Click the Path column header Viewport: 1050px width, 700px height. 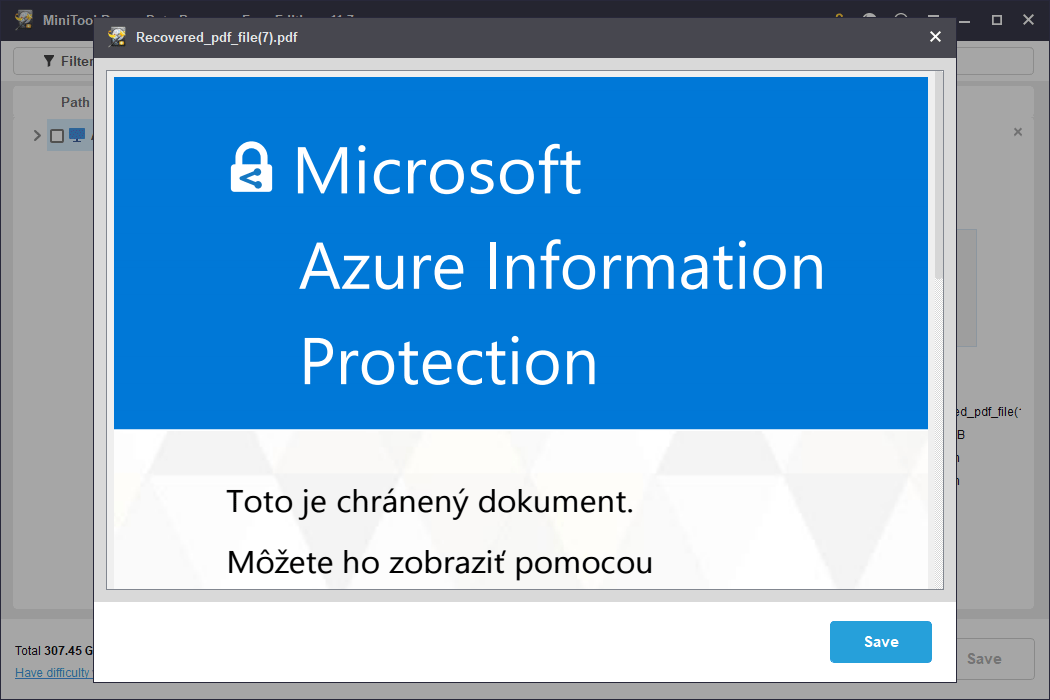[x=75, y=102]
